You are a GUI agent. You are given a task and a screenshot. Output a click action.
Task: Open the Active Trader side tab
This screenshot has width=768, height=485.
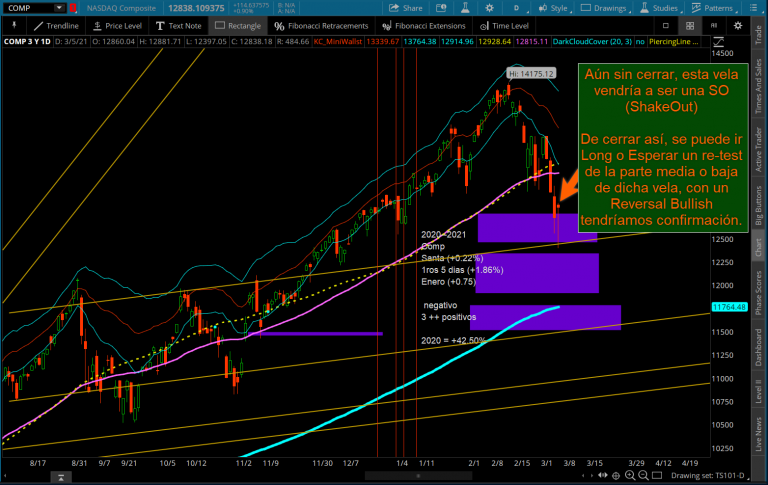click(759, 149)
